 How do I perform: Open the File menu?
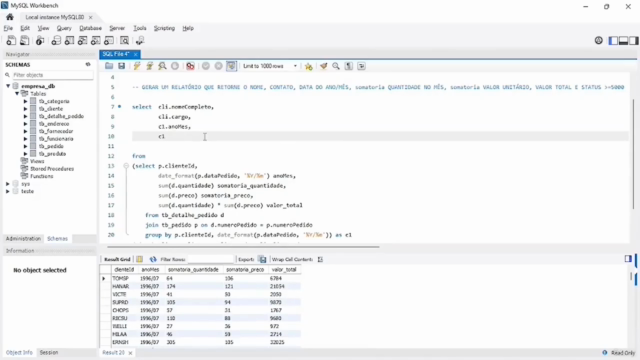click(8, 28)
